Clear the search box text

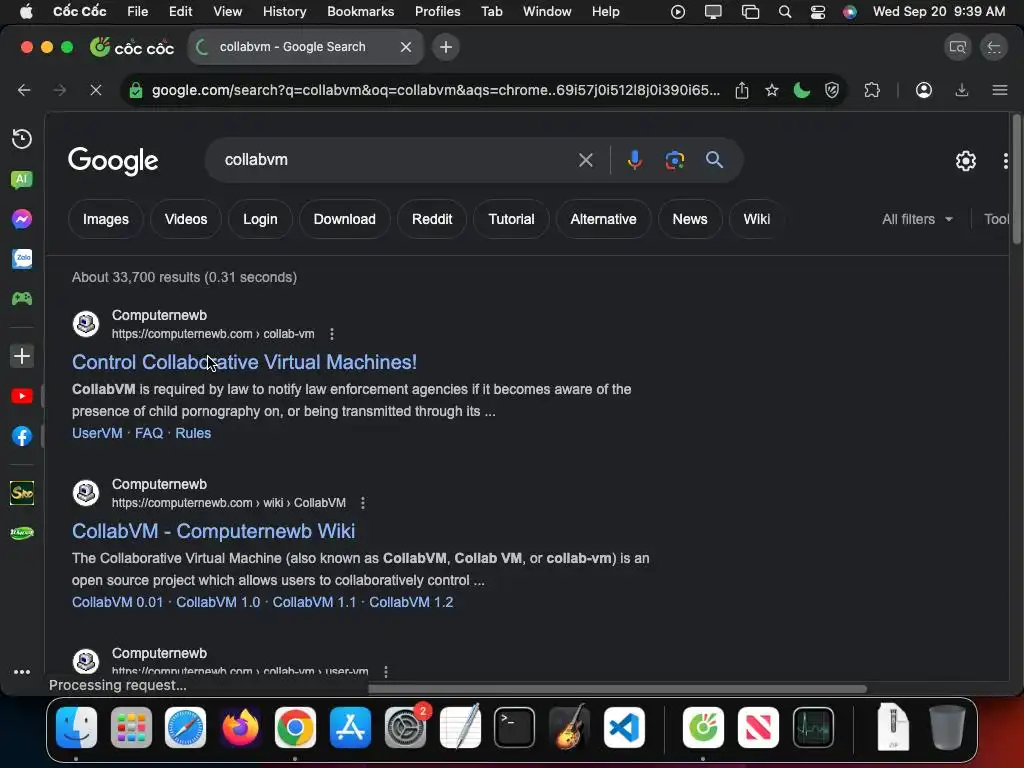tap(586, 160)
